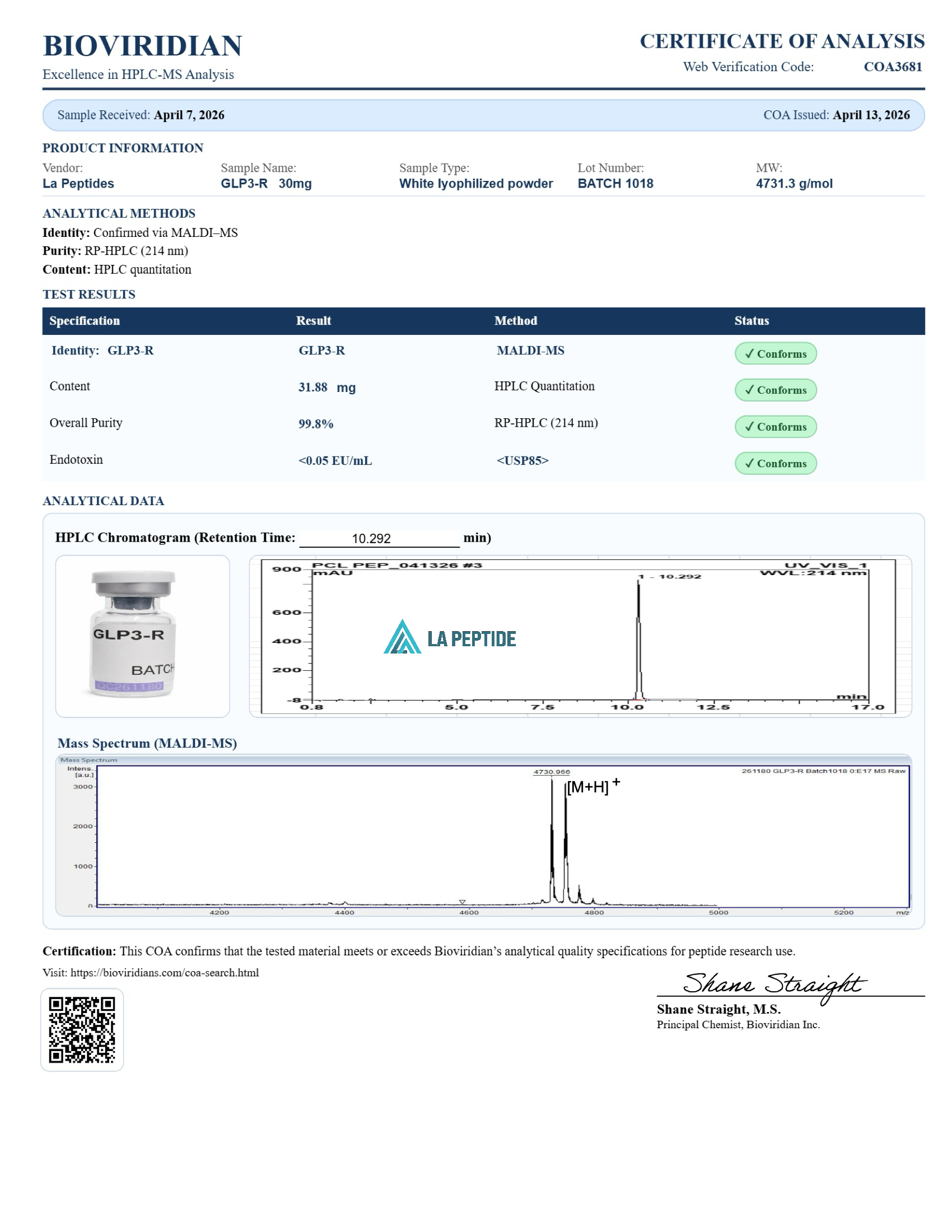Click the Content row Conforms checkmark badge

(x=775, y=390)
